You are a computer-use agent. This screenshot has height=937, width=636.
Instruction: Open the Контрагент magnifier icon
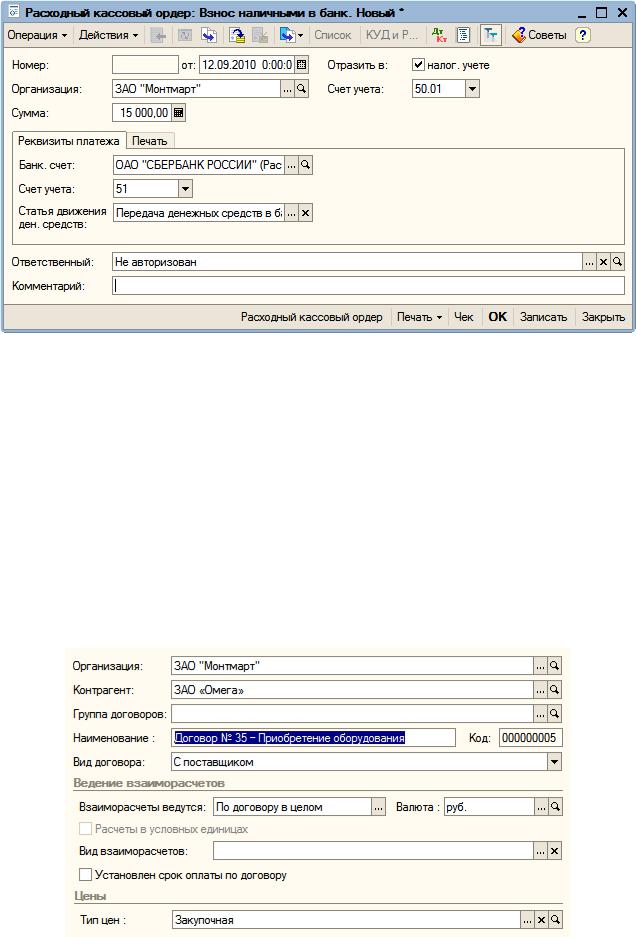[555, 690]
